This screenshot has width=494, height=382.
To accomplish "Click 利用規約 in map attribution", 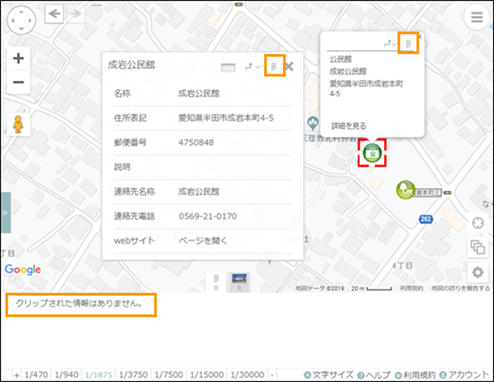I will click(412, 288).
